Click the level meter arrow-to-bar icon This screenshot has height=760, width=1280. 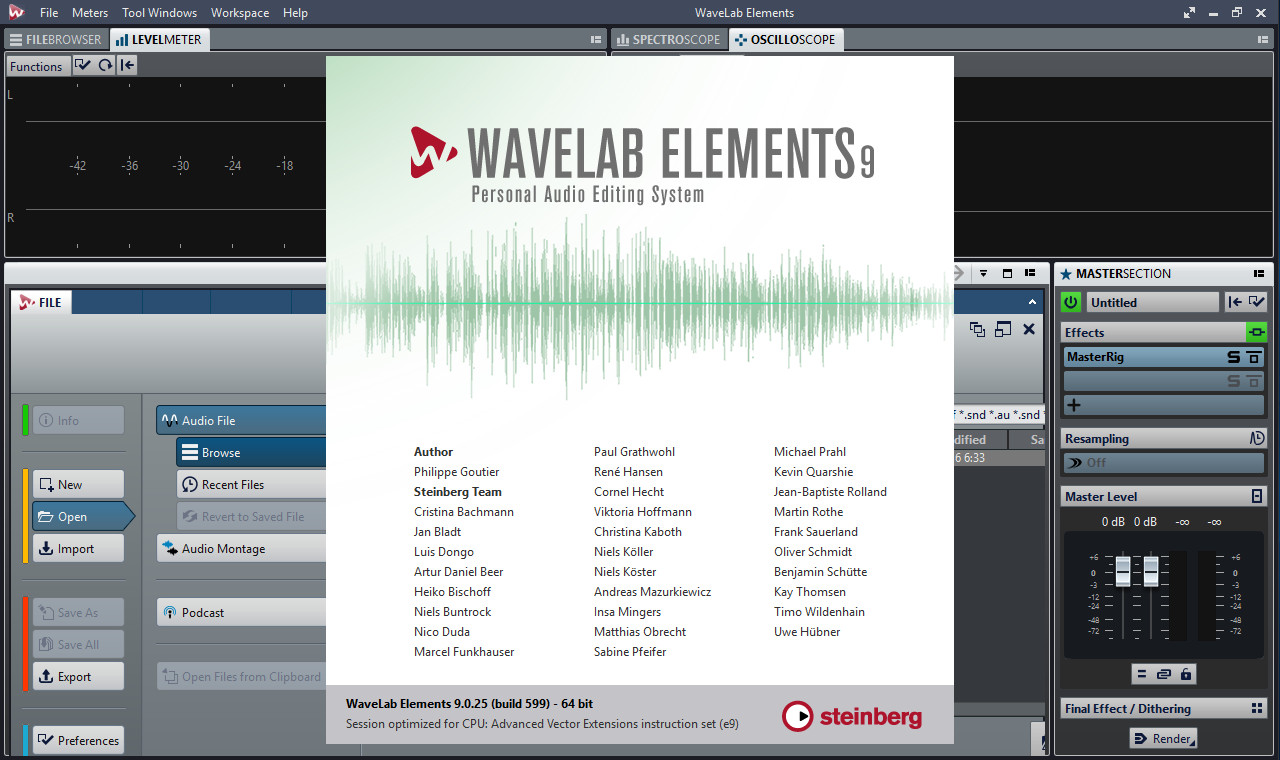[127, 66]
